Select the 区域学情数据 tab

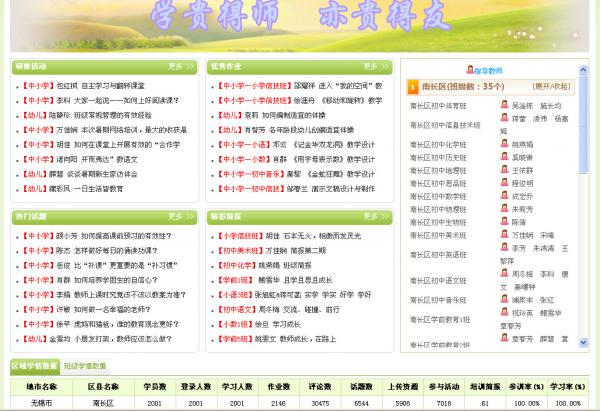point(34,367)
